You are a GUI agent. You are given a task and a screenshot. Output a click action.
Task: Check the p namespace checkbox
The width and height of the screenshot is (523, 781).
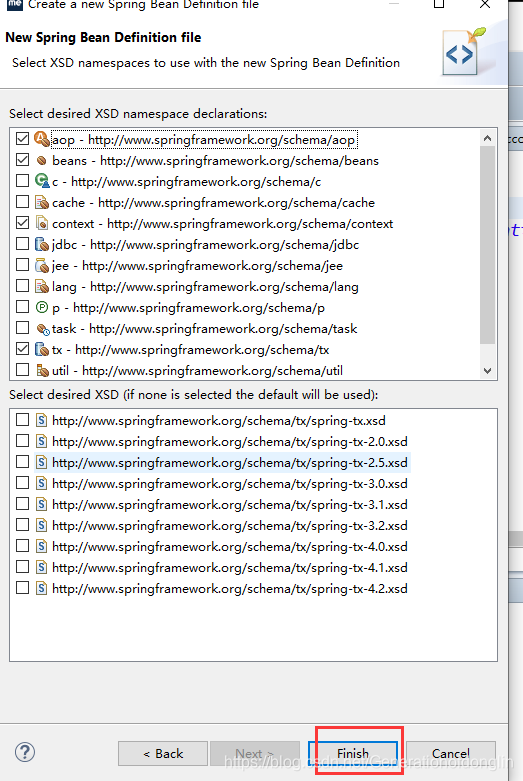click(22, 307)
